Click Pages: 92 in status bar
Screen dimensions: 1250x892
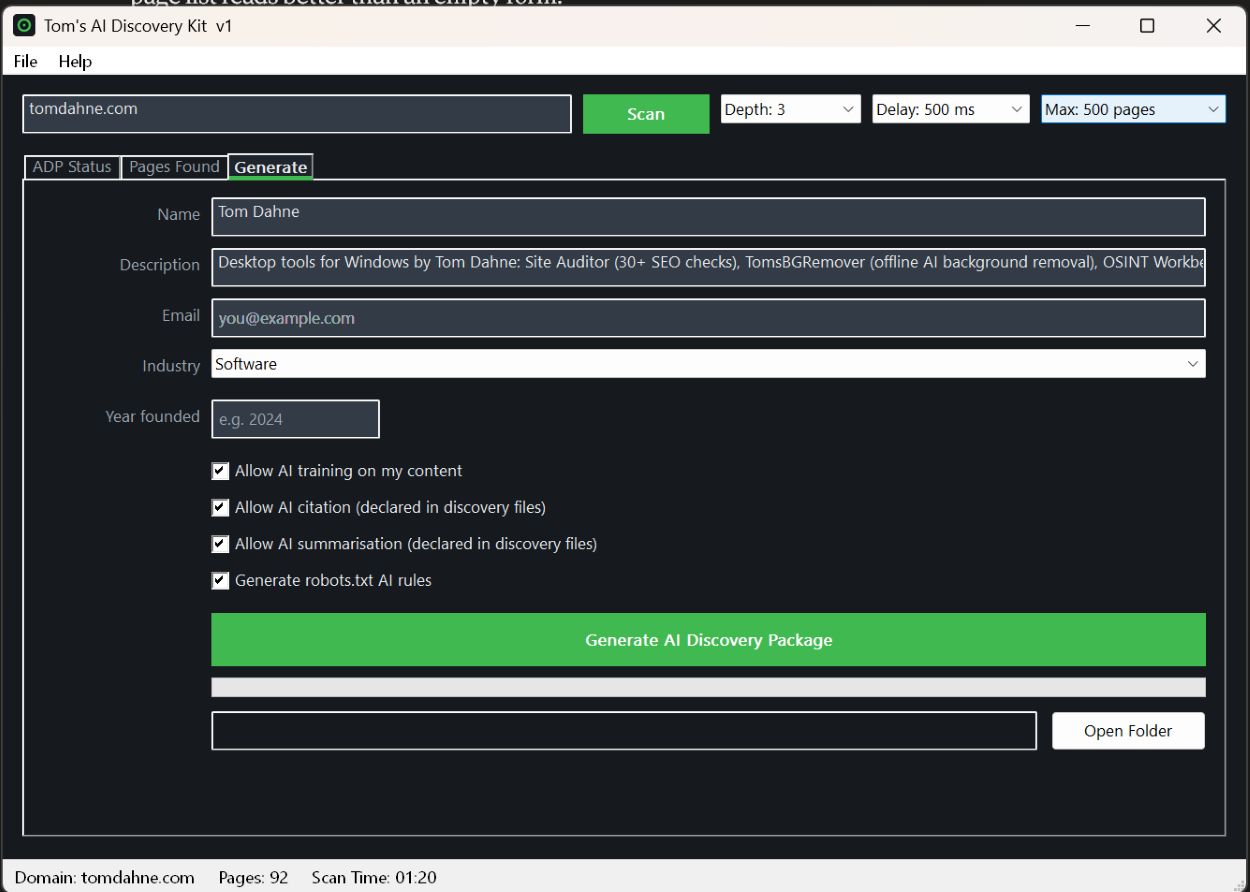pyautogui.click(x=253, y=878)
